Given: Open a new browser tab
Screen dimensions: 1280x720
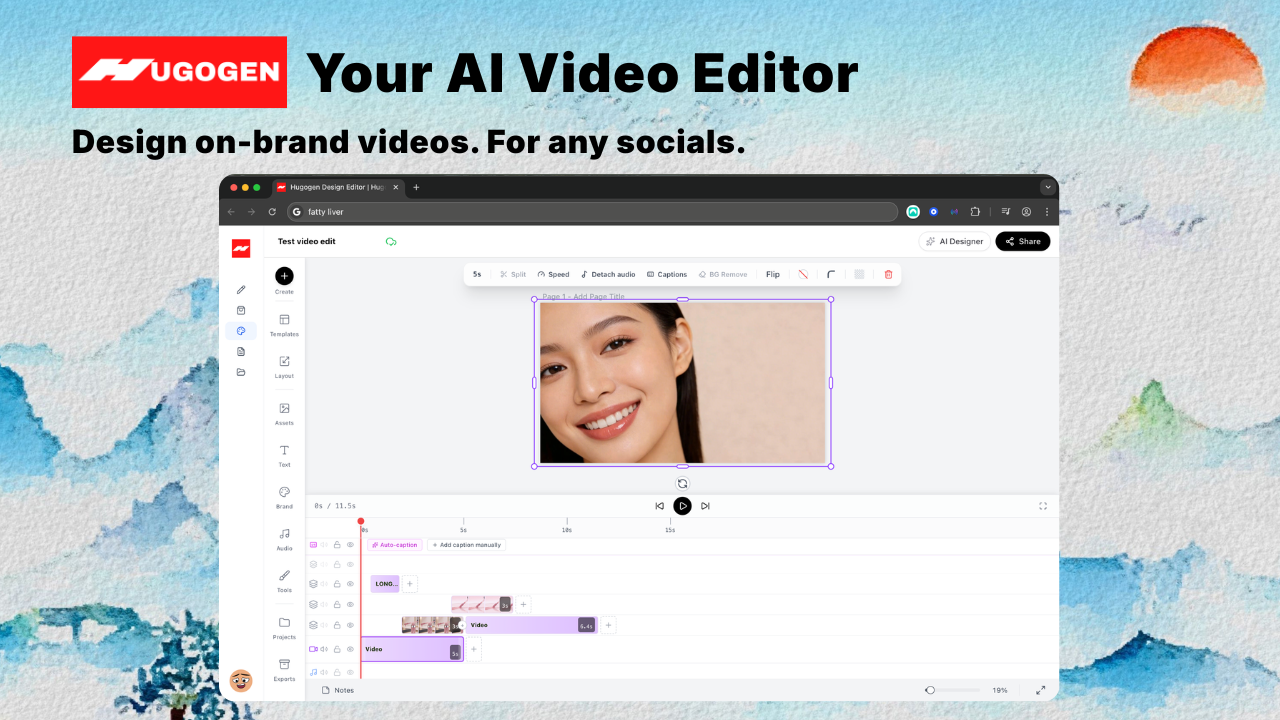Looking at the screenshot, I should click(416, 187).
